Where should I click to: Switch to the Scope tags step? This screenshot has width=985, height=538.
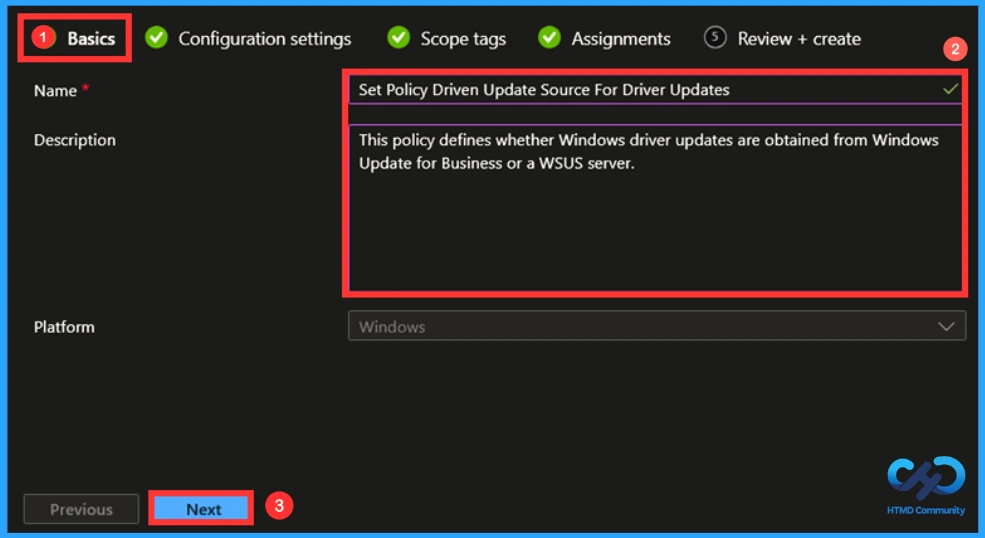(x=463, y=39)
